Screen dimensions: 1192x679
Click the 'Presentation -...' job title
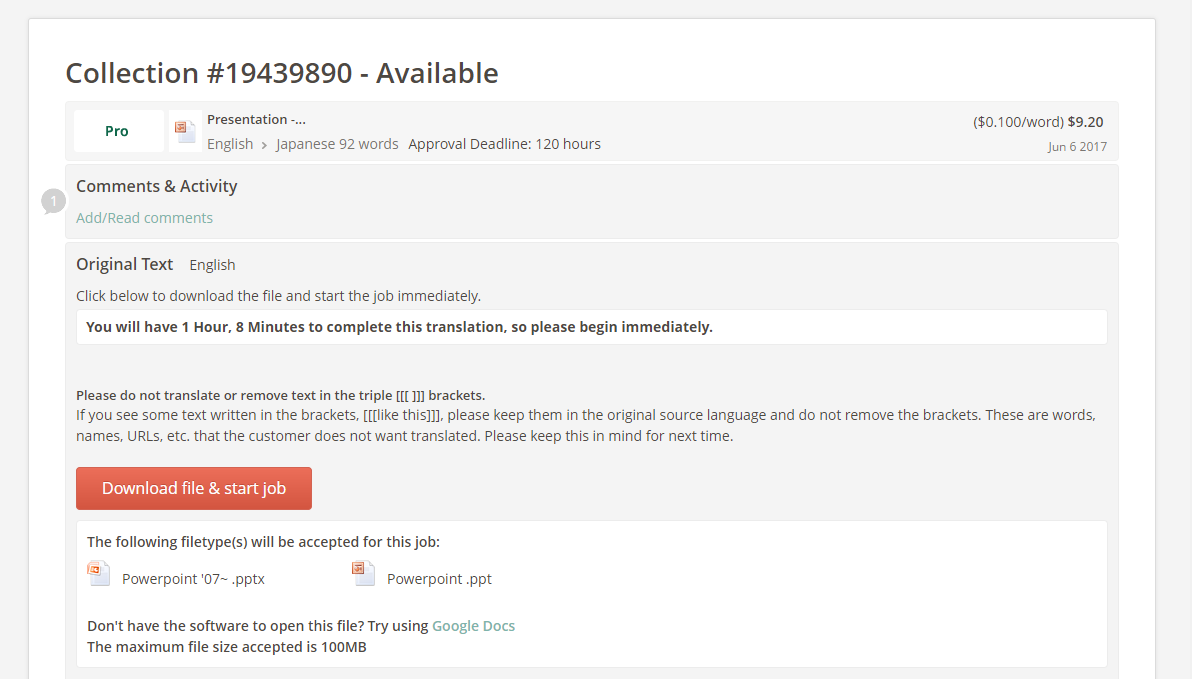pyautogui.click(x=256, y=119)
